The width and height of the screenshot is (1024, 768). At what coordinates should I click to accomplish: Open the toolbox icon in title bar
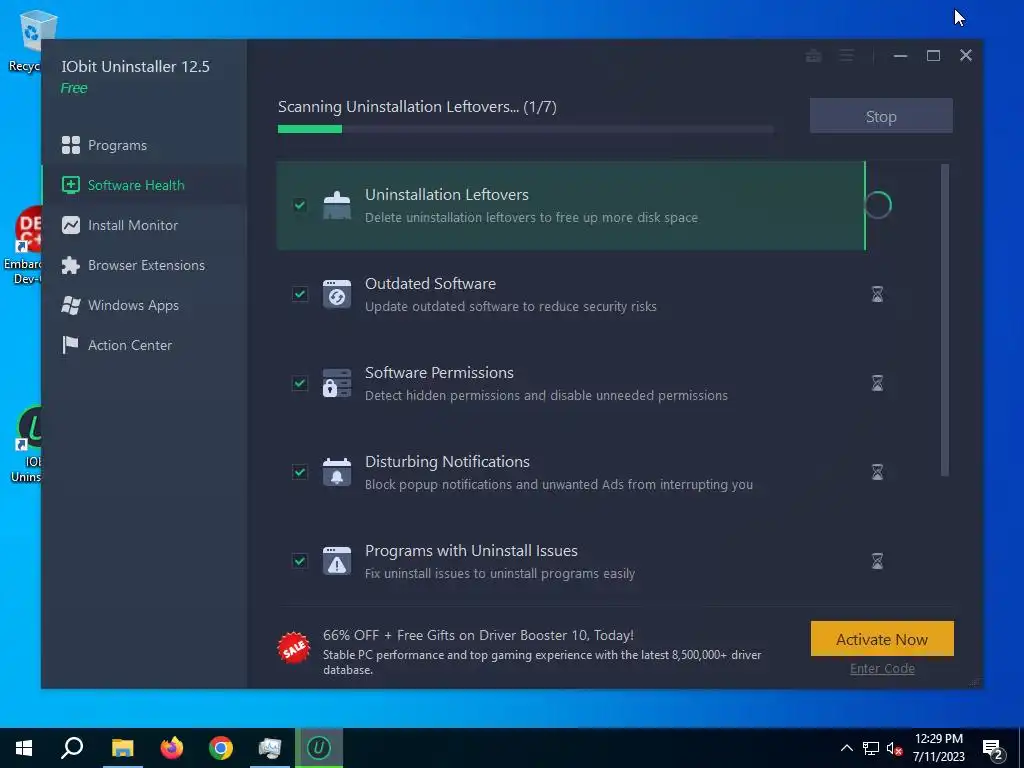point(814,56)
